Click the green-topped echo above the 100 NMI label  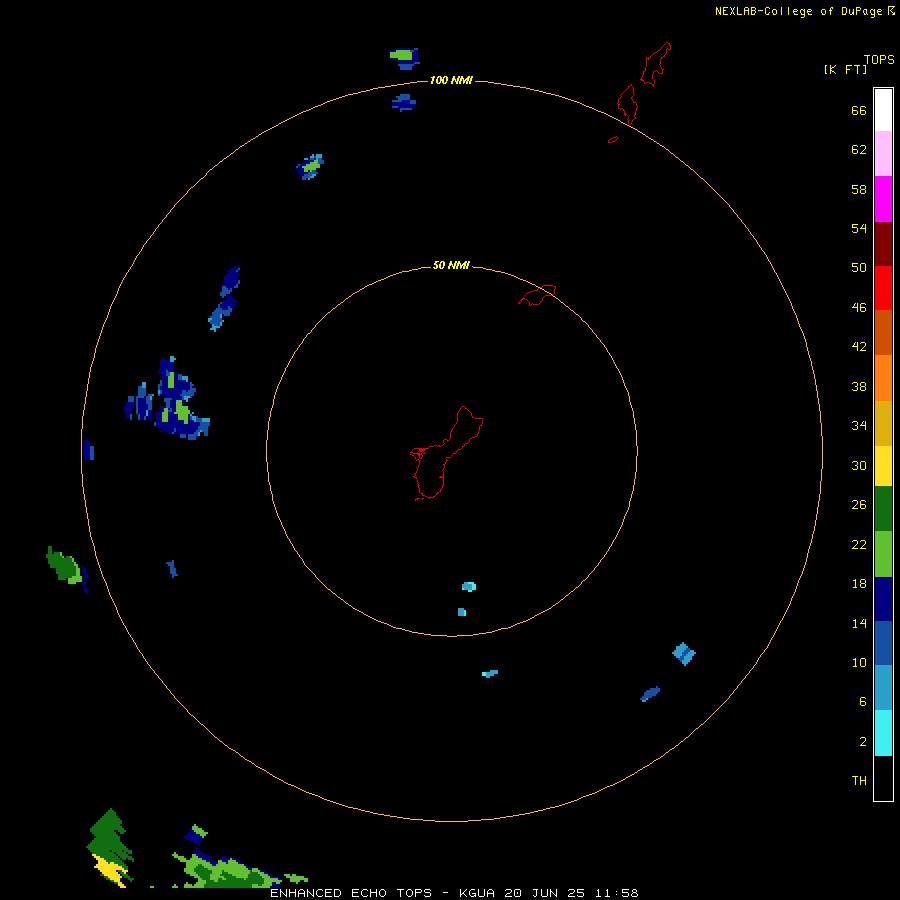405,59
